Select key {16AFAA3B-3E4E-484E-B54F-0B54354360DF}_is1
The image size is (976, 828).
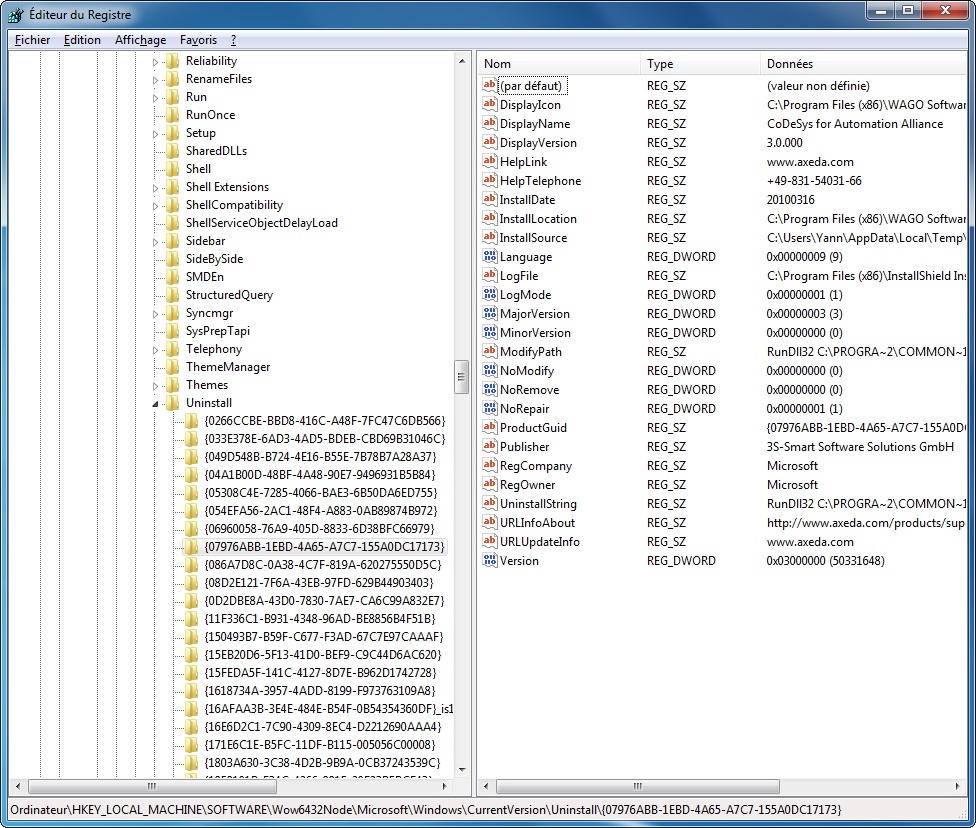coord(329,708)
